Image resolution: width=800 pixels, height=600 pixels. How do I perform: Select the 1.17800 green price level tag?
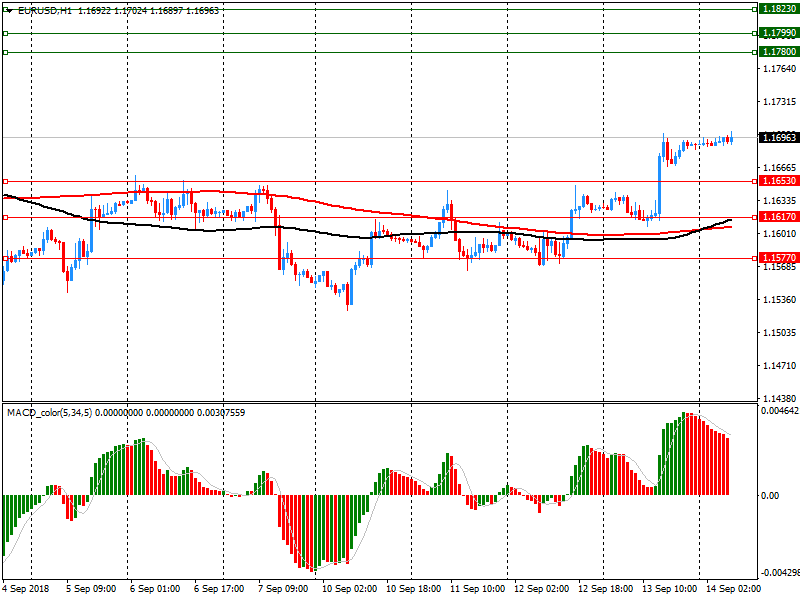(x=779, y=52)
